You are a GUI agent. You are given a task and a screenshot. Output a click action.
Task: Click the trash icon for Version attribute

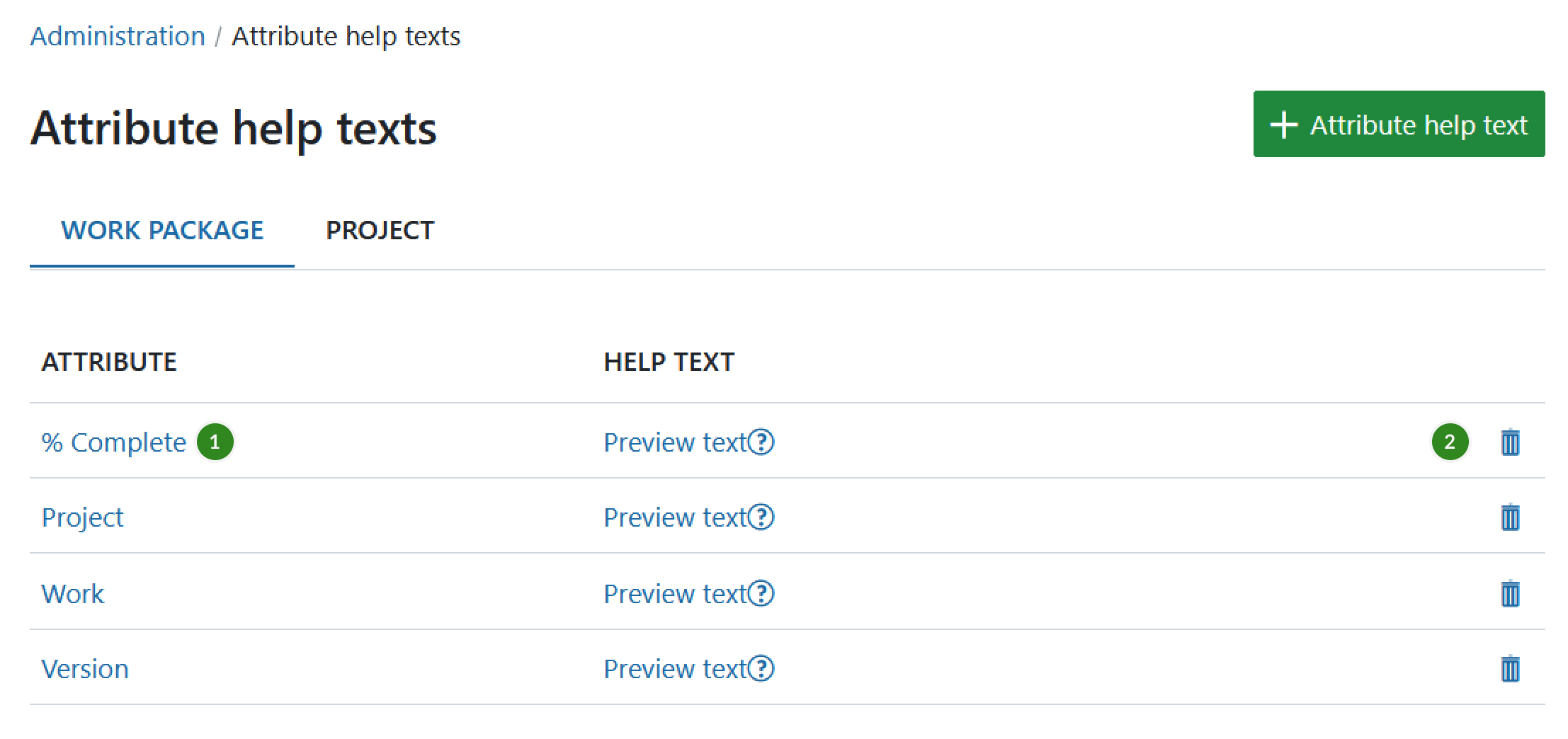1509,668
